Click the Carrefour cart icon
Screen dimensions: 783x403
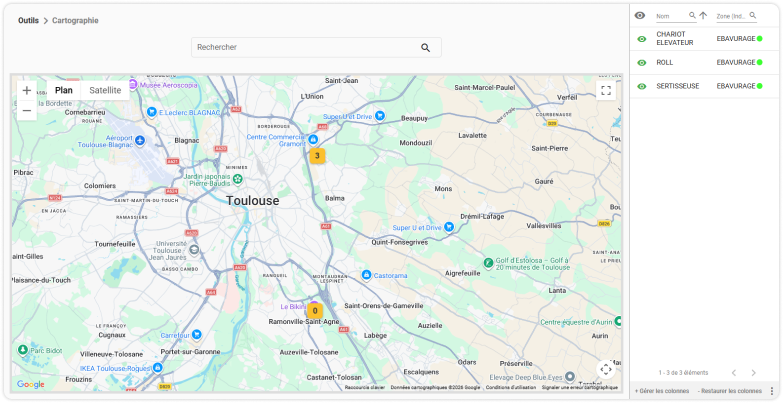pos(197,334)
